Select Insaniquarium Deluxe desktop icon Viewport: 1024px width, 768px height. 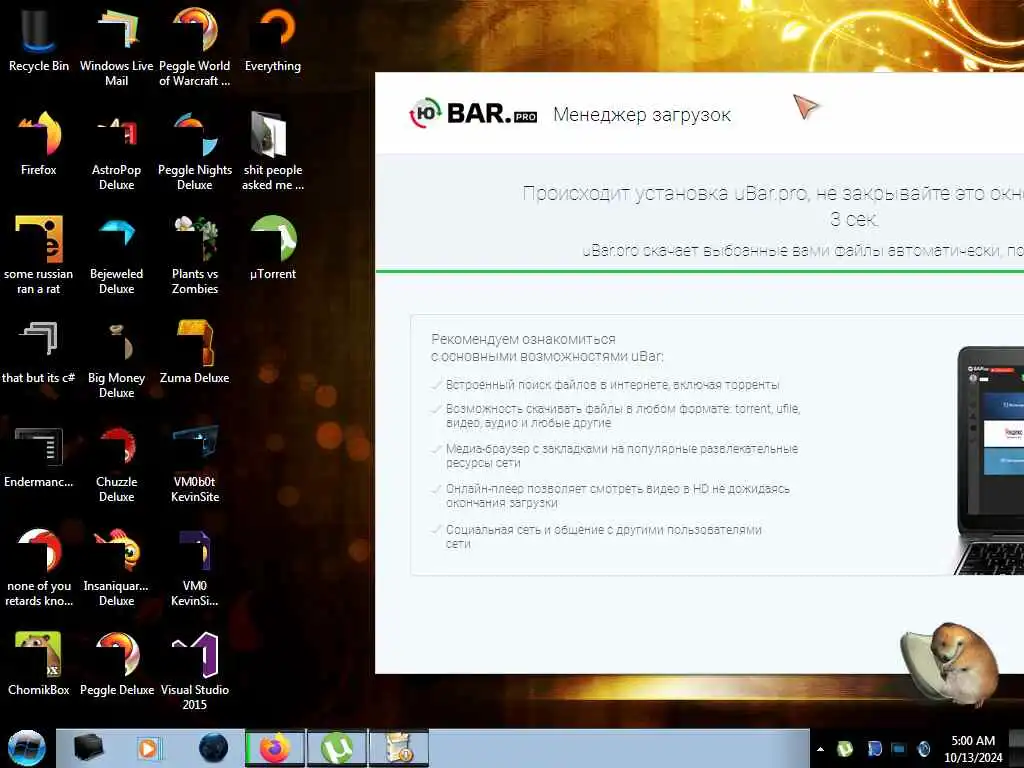[116, 567]
